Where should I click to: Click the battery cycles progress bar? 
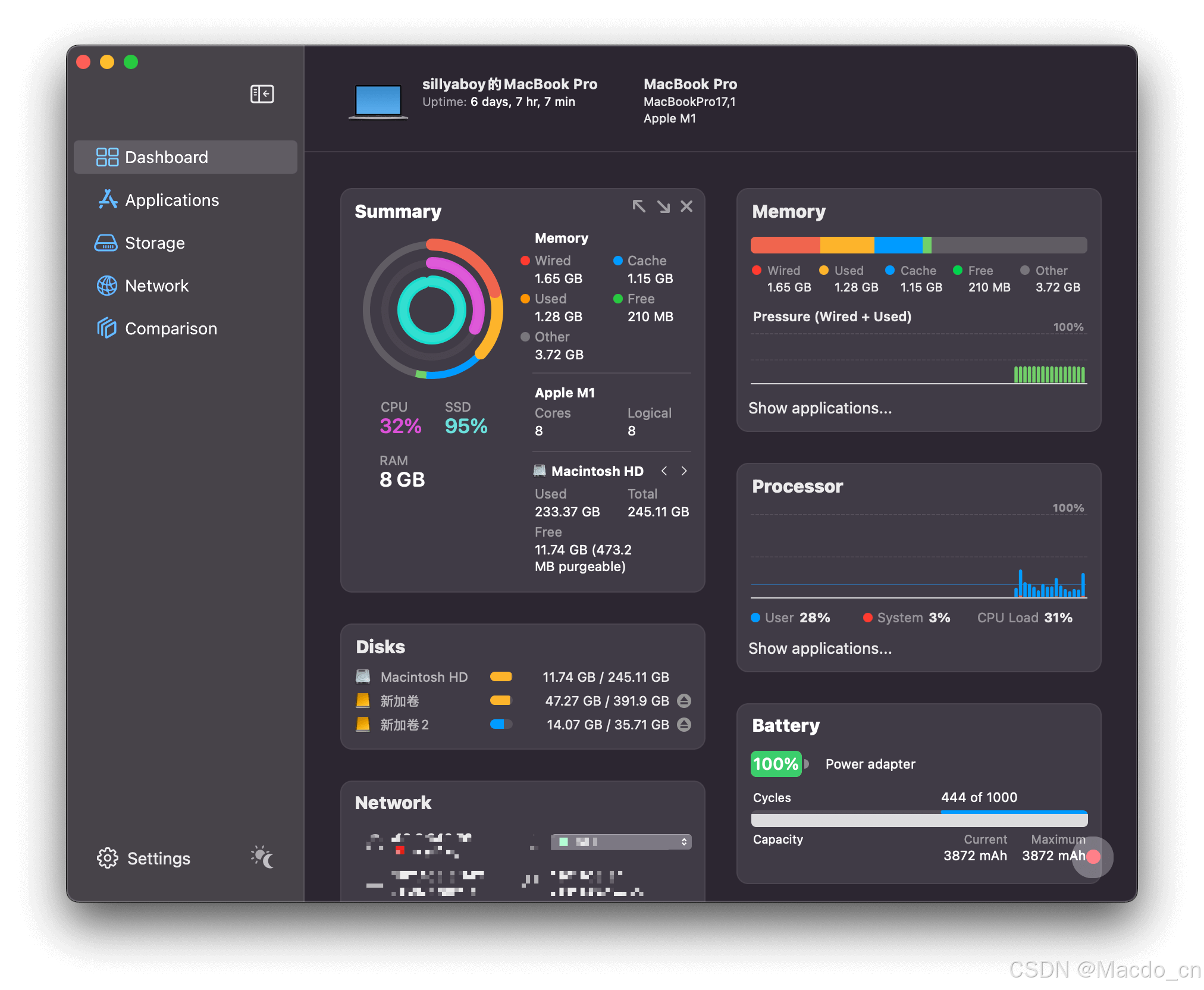(x=919, y=819)
